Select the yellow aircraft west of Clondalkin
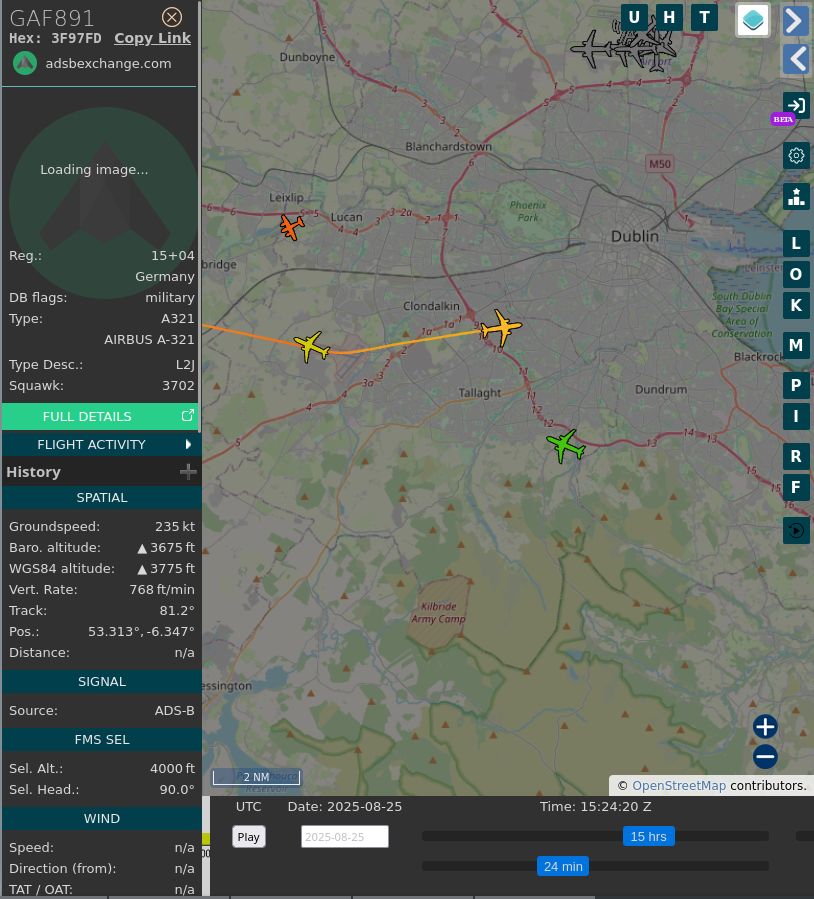This screenshot has width=814, height=899. [311, 346]
